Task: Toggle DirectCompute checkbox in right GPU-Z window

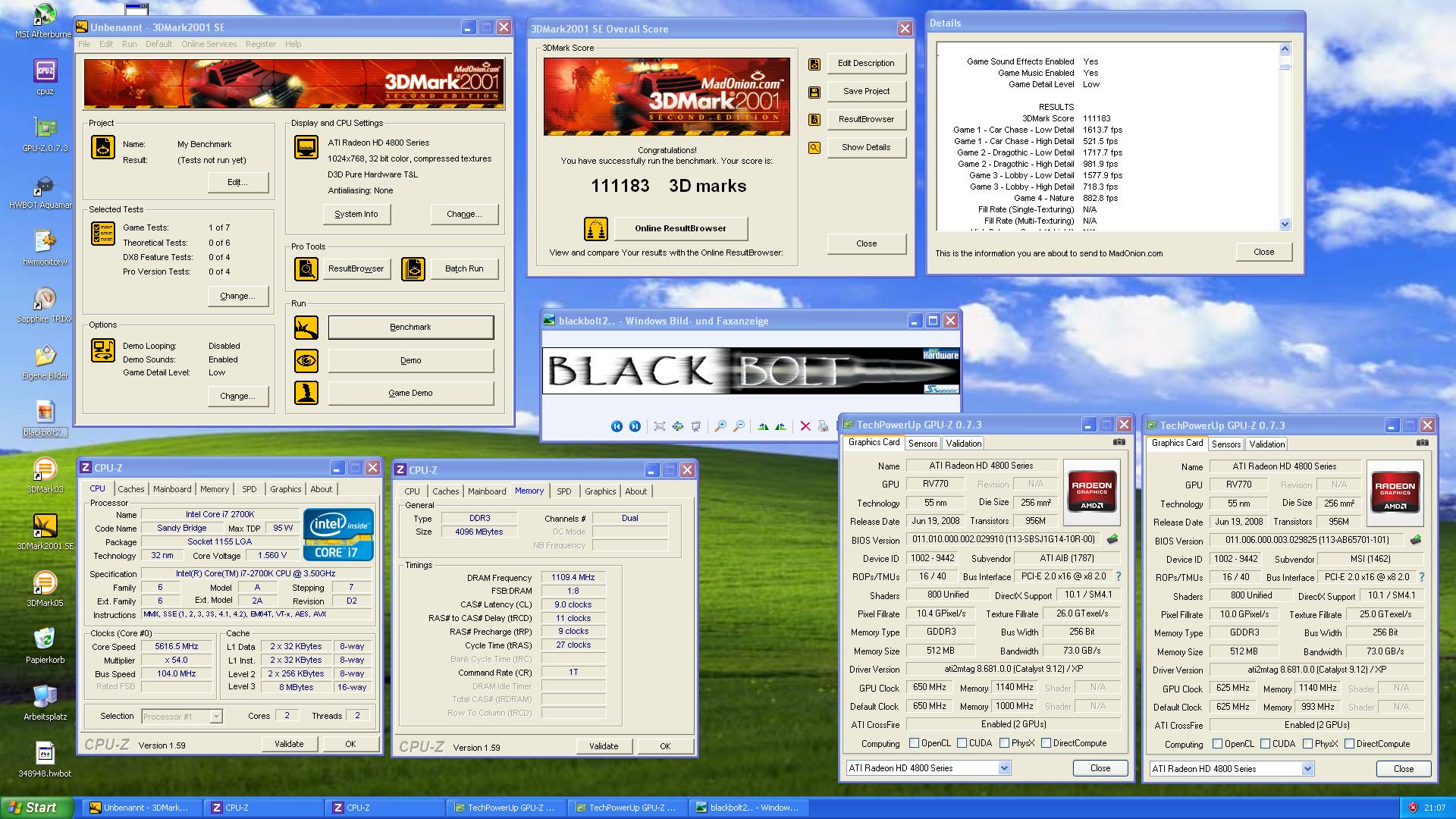Action: point(1349,744)
